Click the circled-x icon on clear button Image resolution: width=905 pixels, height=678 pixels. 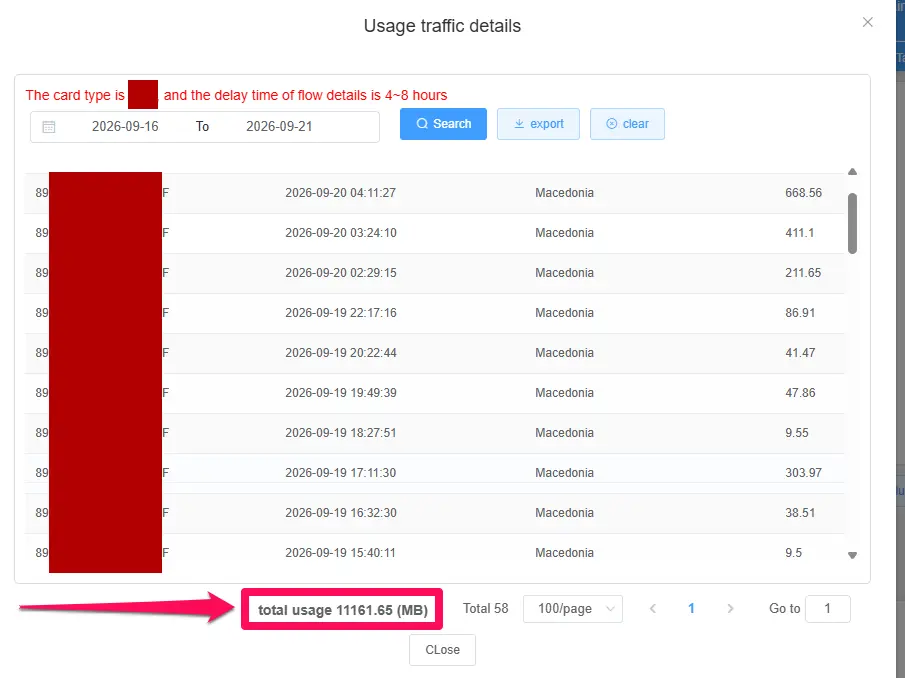pos(612,124)
